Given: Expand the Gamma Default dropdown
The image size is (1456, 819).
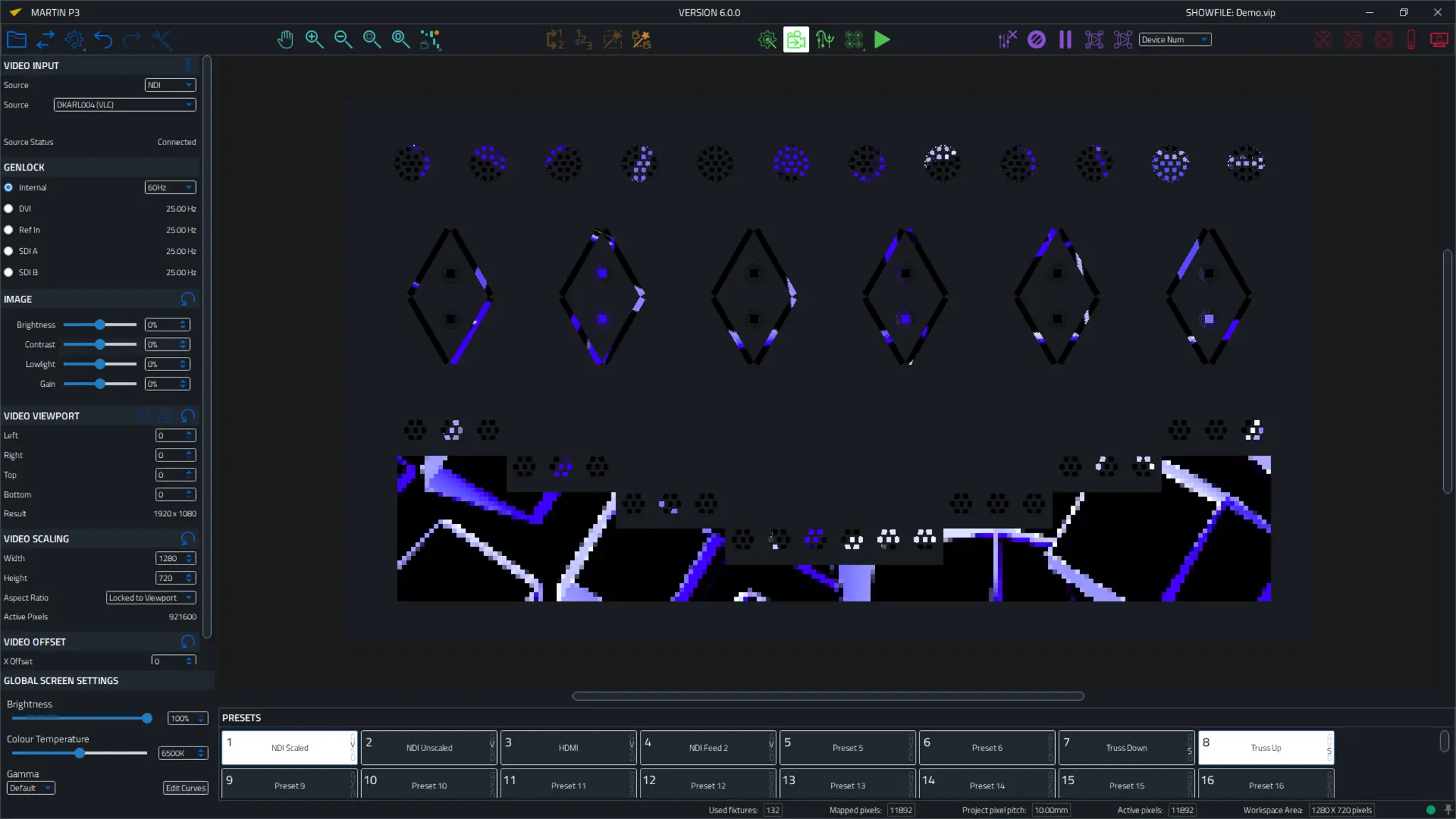Looking at the screenshot, I should coord(31,788).
